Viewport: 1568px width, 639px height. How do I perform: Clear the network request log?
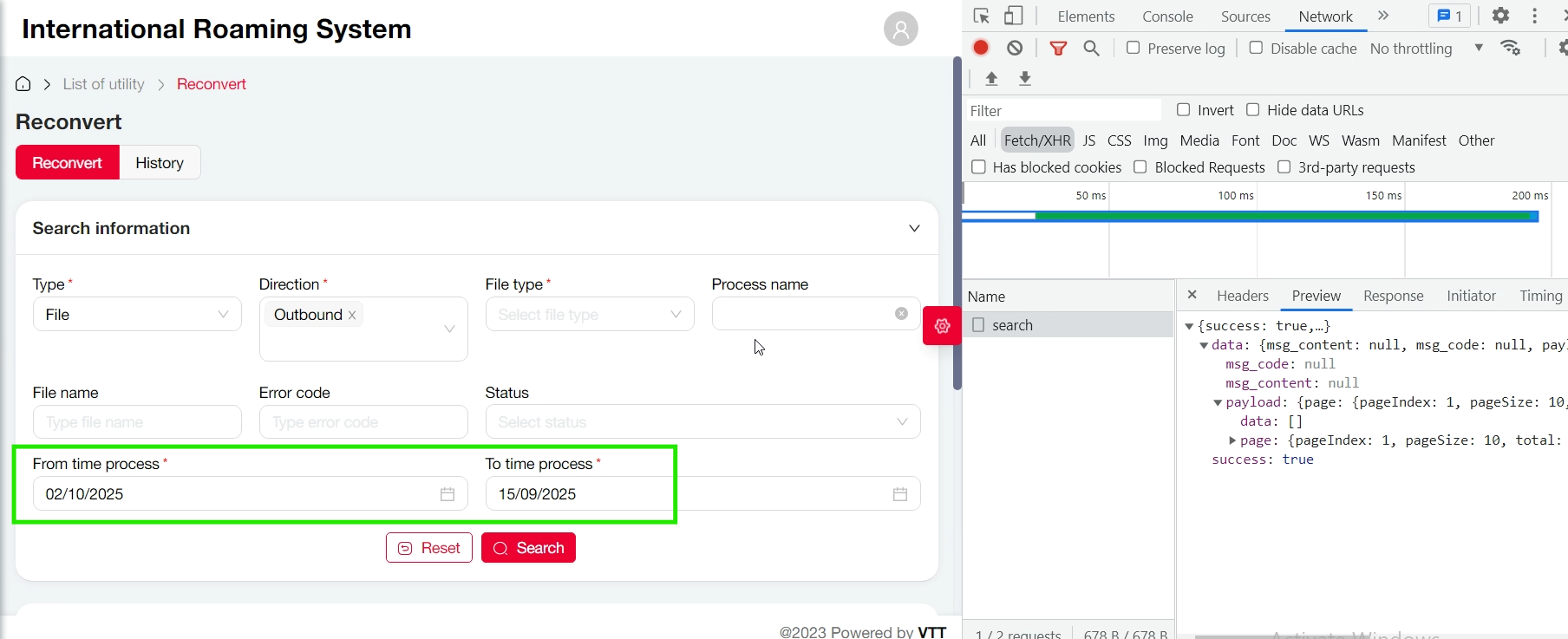1015,49
